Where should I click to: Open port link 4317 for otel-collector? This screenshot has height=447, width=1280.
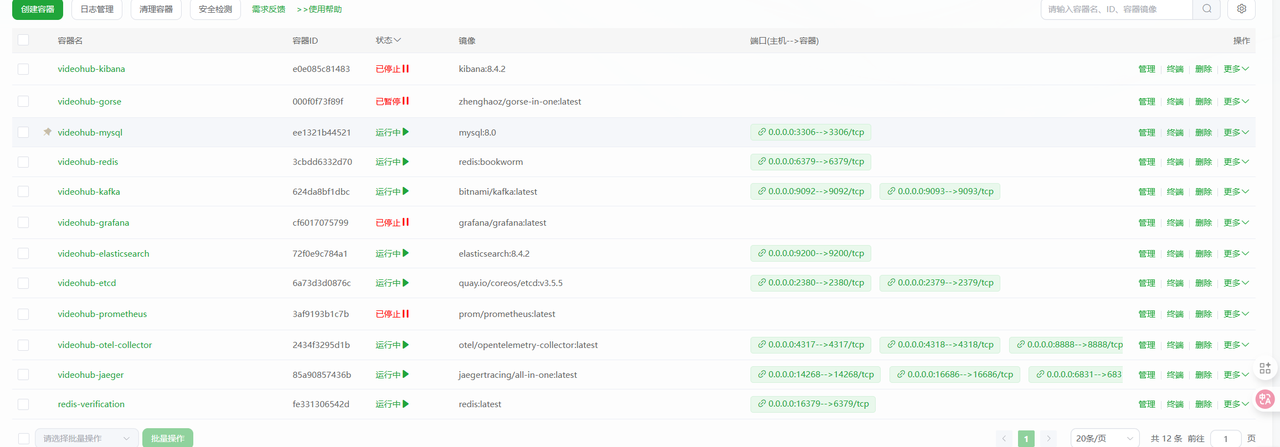click(811, 344)
